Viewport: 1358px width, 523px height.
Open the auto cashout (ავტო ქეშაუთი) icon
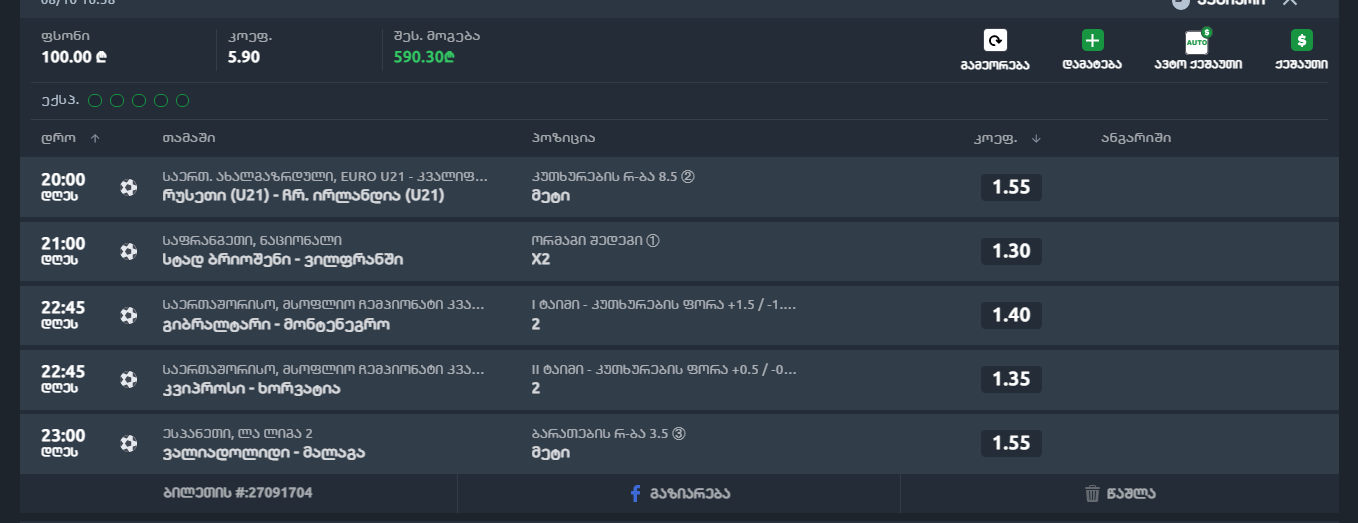pyautogui.click(x=1197, y=41)
